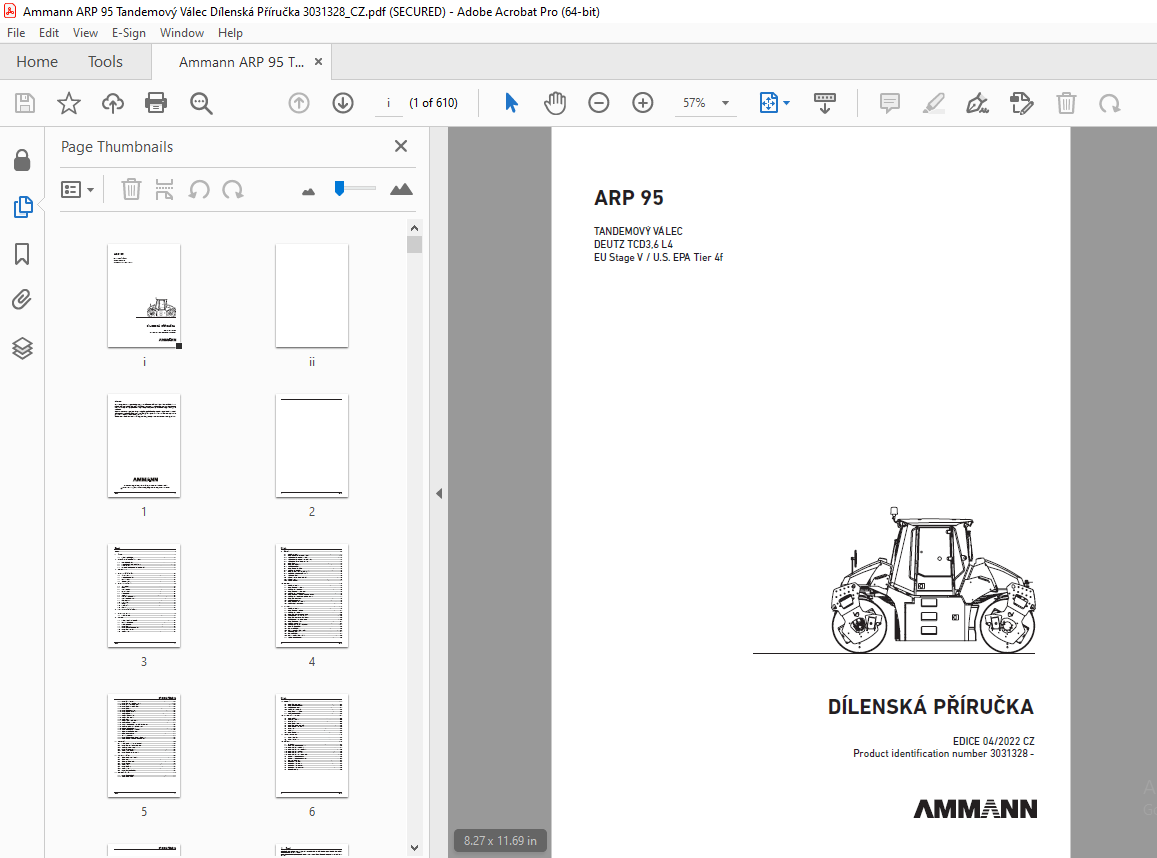Add the document to starred files
The image size is (1157, 858).
69,103
